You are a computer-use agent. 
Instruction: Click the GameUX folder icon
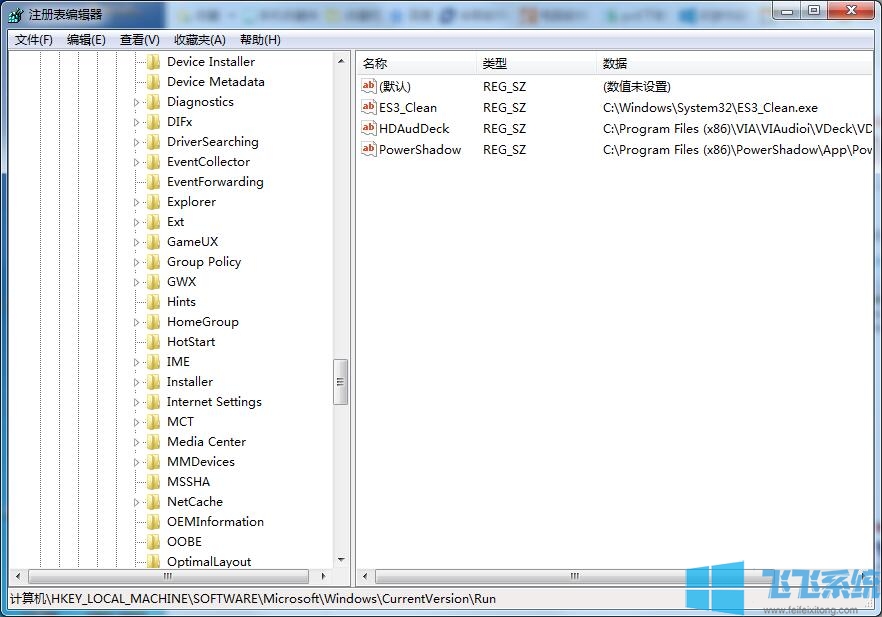tap(151, 241)
